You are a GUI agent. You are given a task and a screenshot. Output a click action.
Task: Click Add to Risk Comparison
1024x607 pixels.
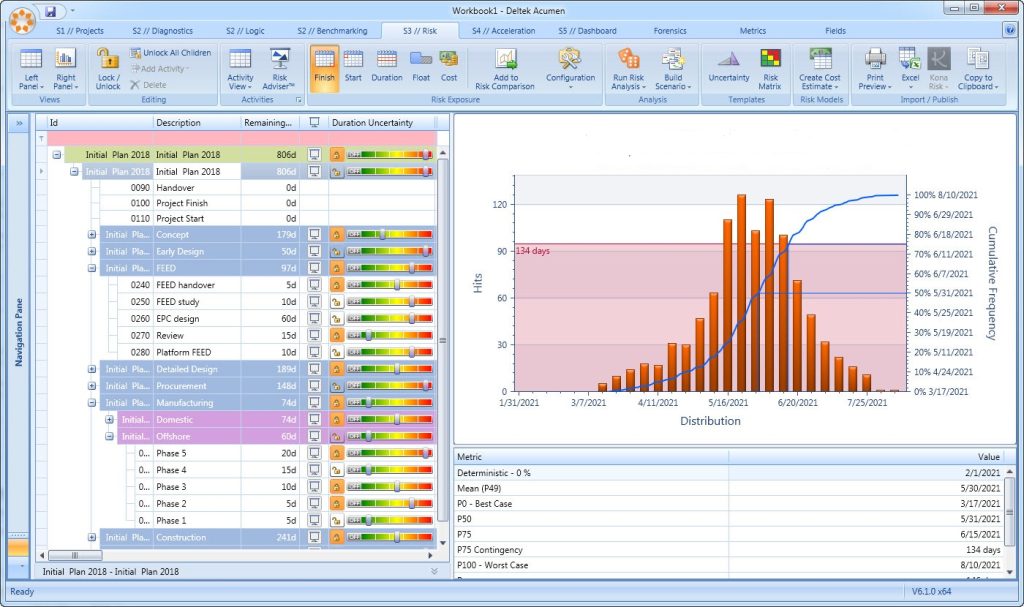click(x=505, y=69)
